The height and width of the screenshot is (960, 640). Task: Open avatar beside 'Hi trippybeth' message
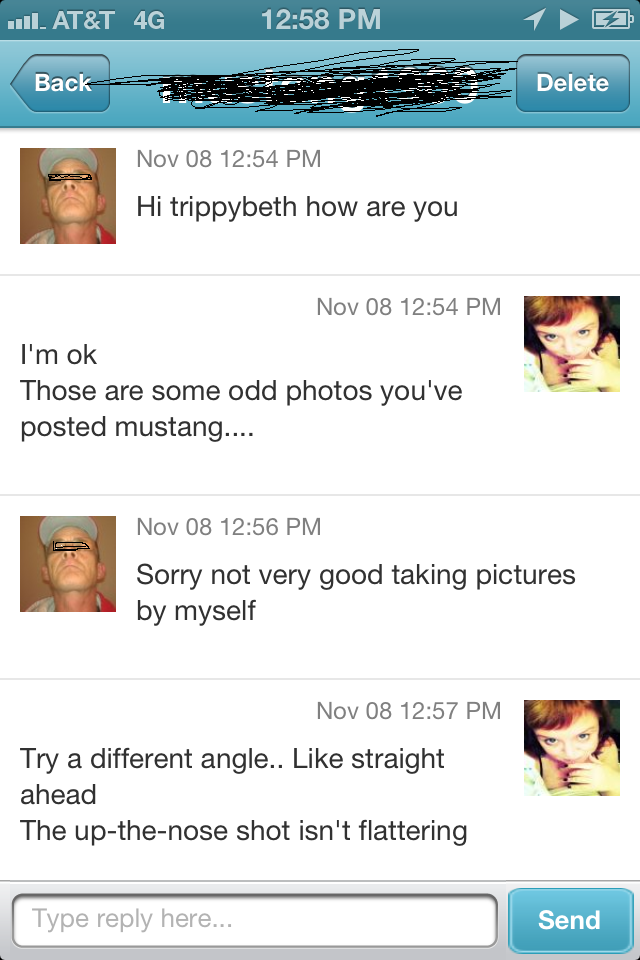tap(68, 196)
